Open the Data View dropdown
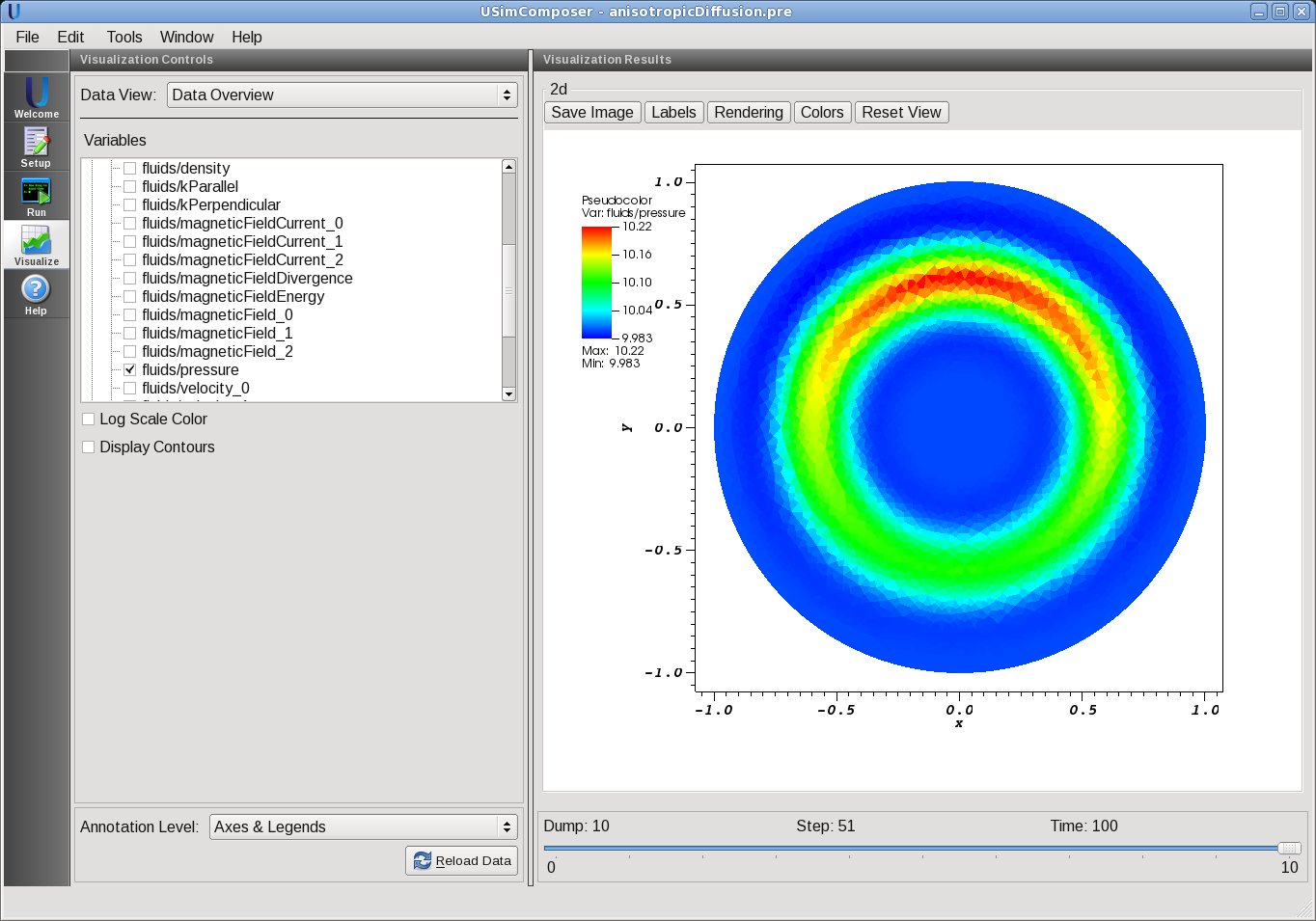1316x921 pixels. click(x=342, y=95)
